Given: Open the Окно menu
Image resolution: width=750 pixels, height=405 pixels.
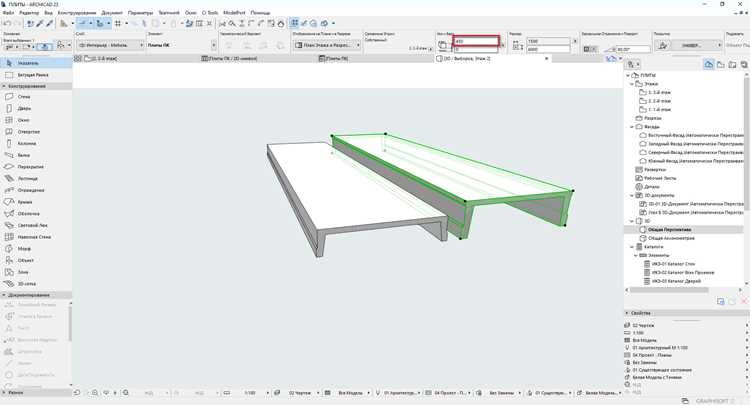Looking at the screenshot, I should [x=191, y=13].
